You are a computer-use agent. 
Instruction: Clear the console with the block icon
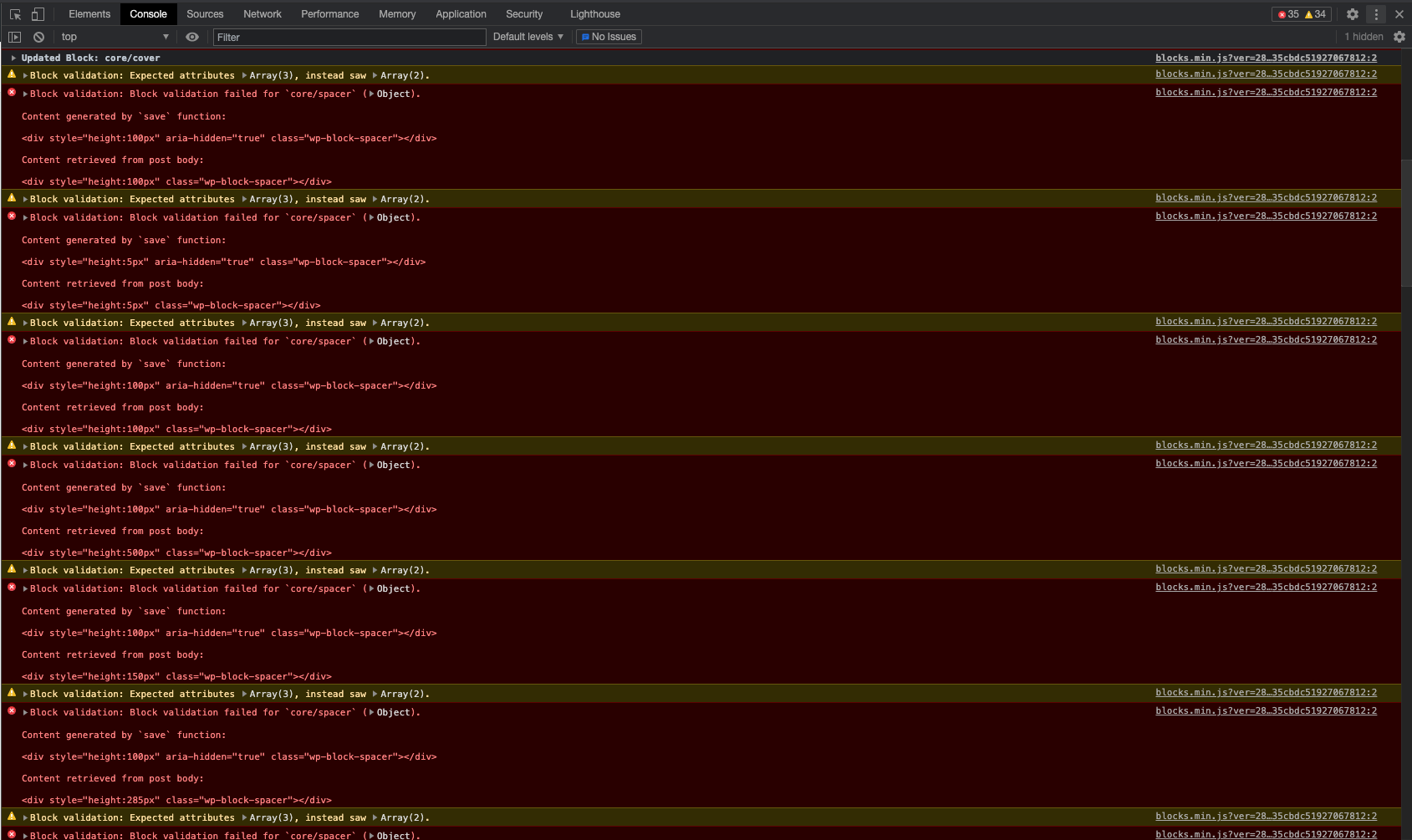(38, 37)
